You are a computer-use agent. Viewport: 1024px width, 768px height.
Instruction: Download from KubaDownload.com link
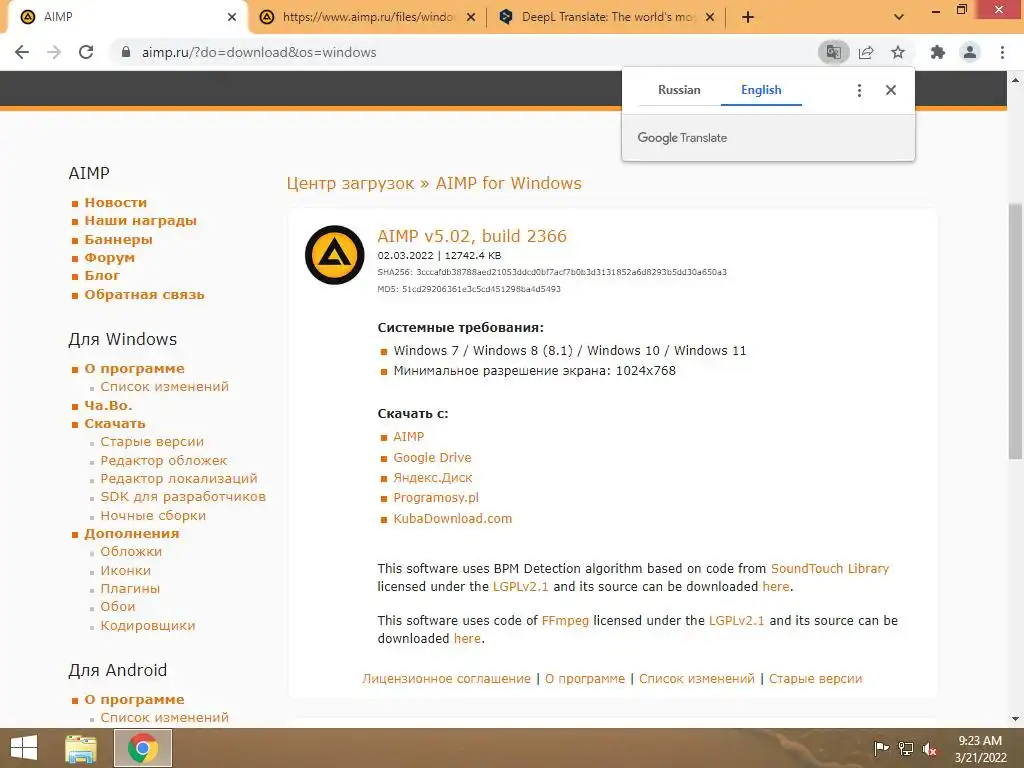pos(453,519)
